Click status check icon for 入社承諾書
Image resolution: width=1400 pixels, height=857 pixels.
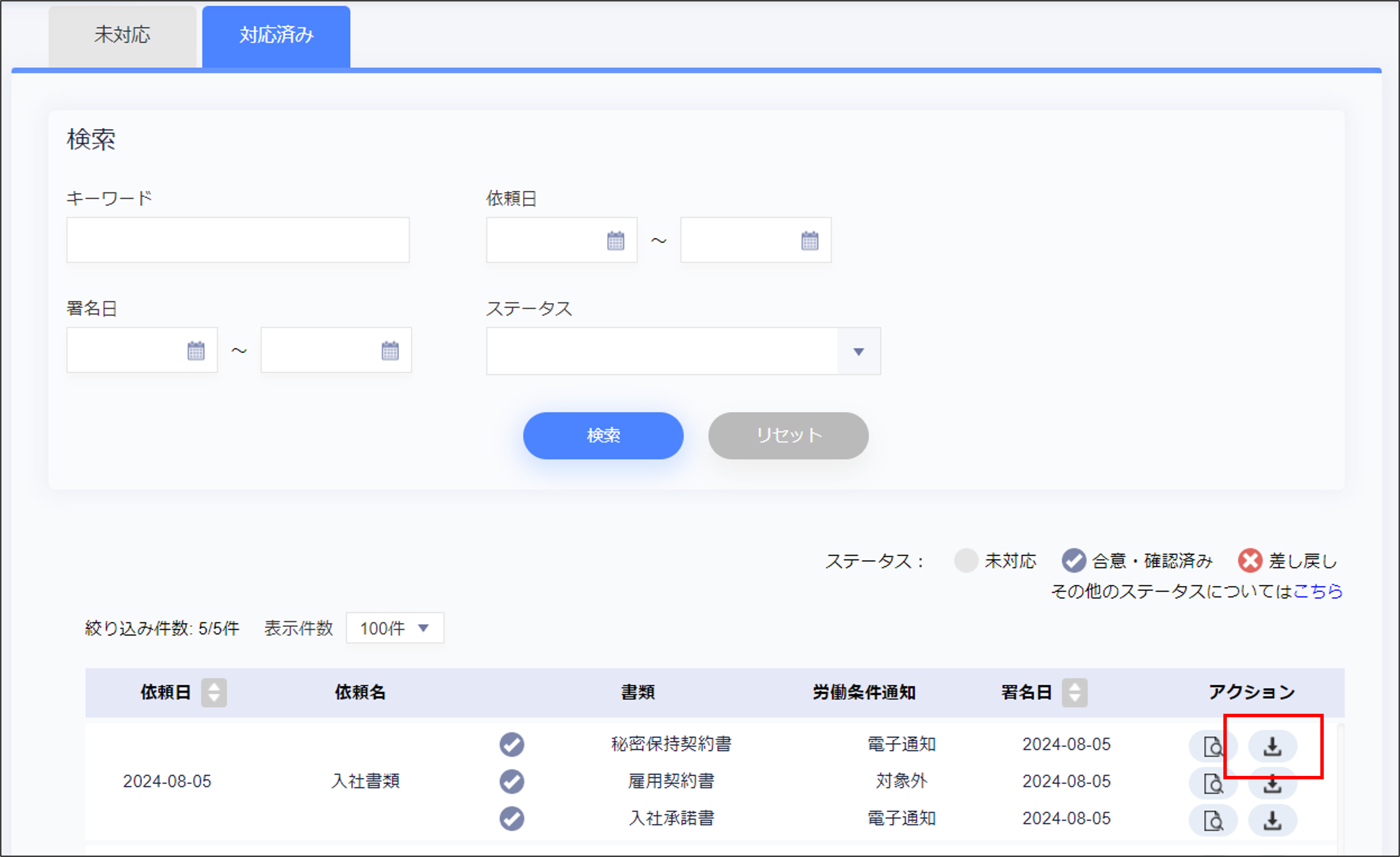(512, 818)
